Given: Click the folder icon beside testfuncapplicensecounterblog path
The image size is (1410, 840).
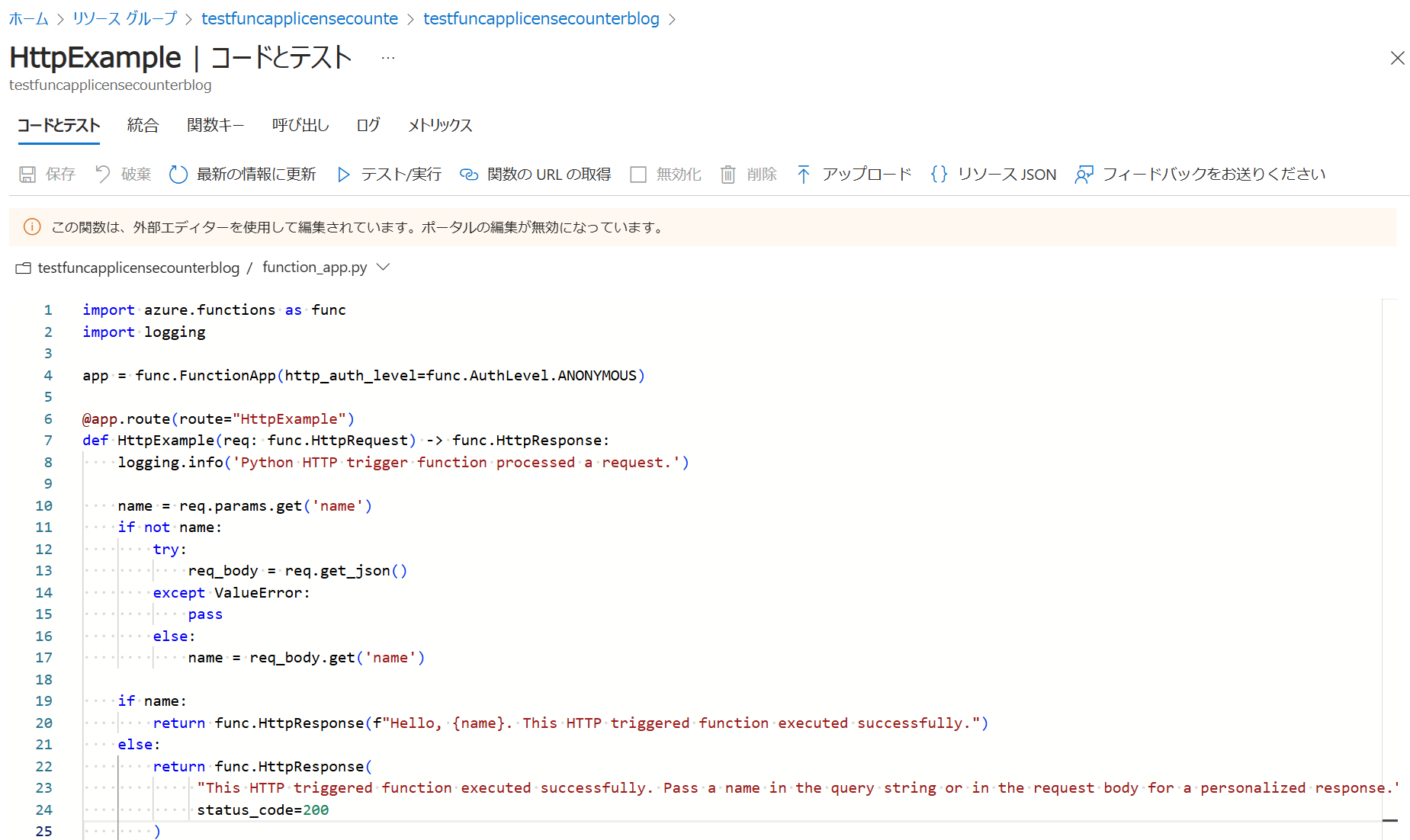Looking at the screenshot, I should click(x=24, y=268).
